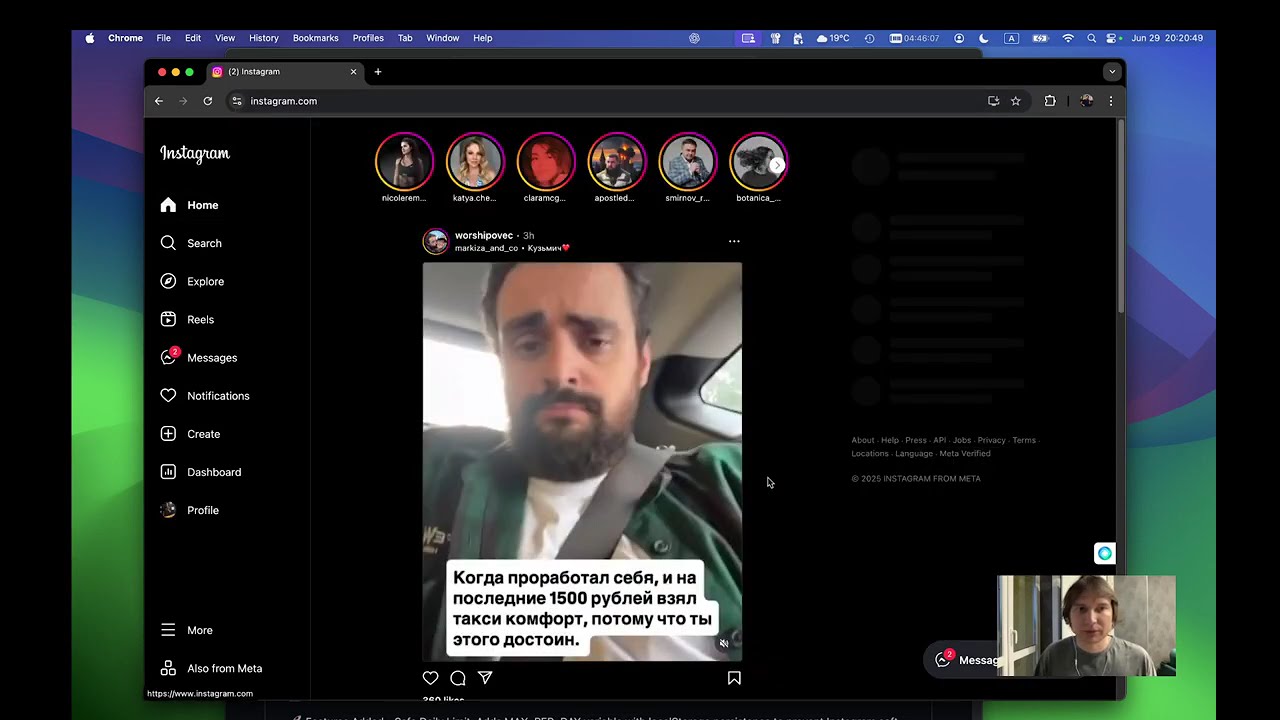Image resolution: width=1280 pixels, height=720 pixels.
Task: Select the (2) Instagram tab
Action: 285,72
